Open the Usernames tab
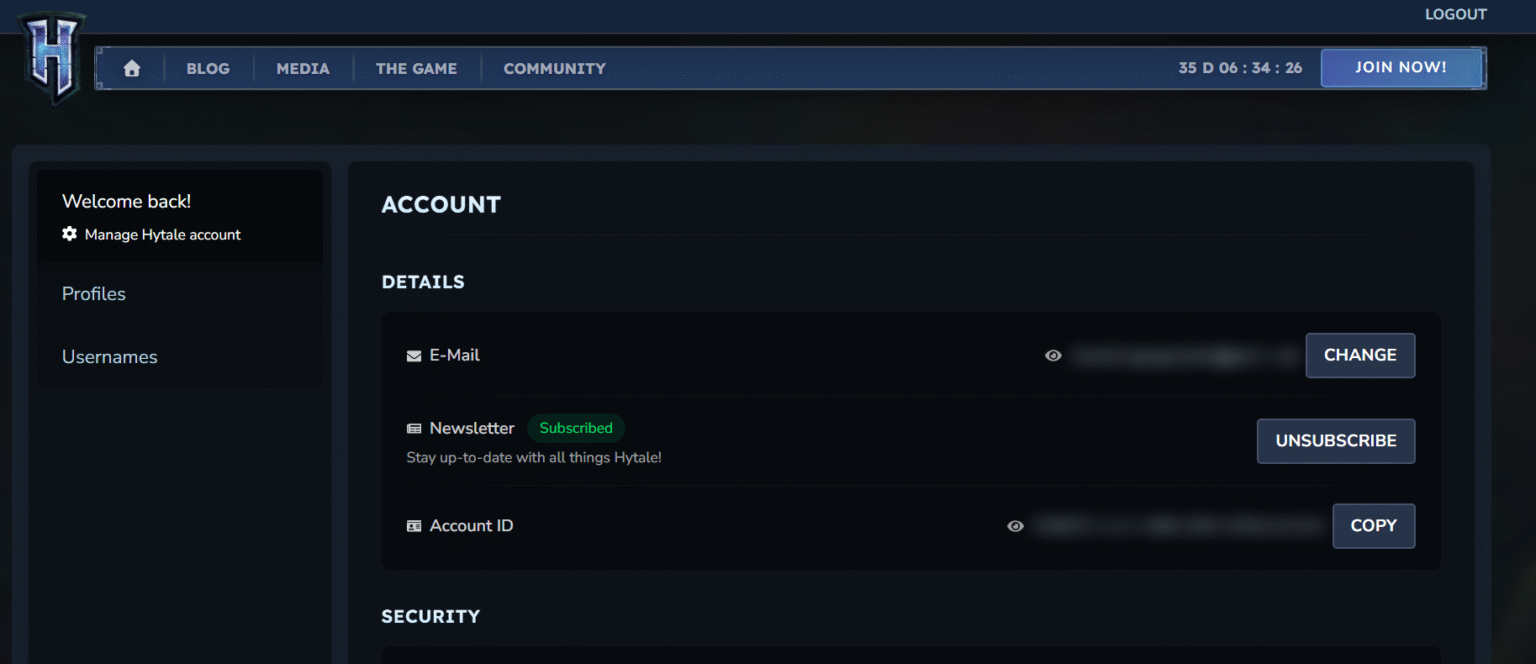 pos(110,356)
